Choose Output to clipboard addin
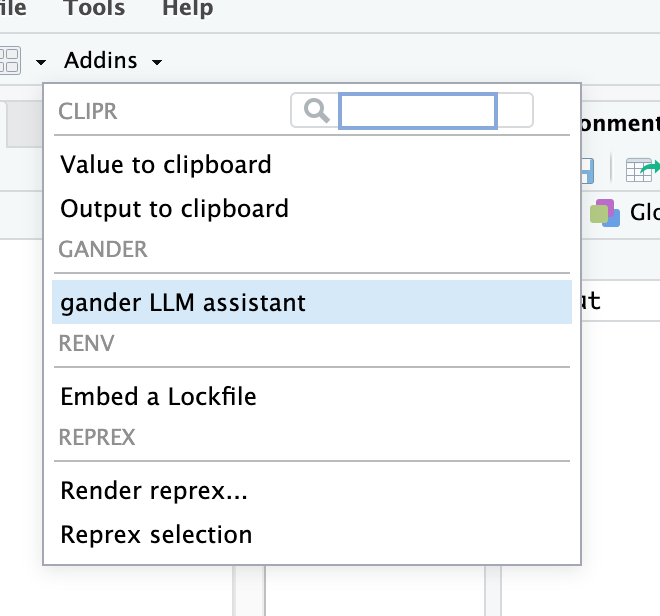The image size is (660, 616). point(174,208)
